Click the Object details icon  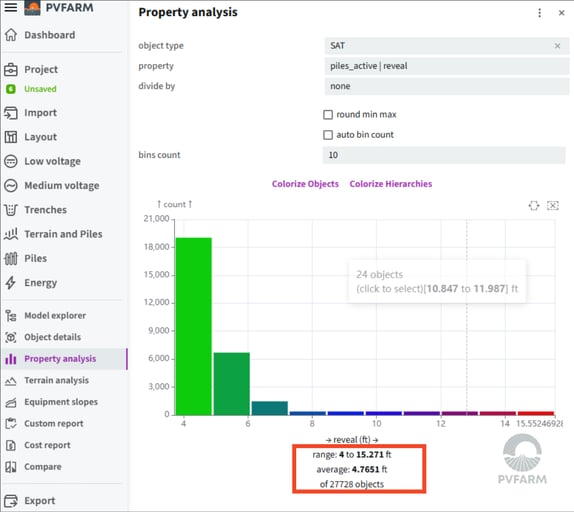(x=11, y=337)
